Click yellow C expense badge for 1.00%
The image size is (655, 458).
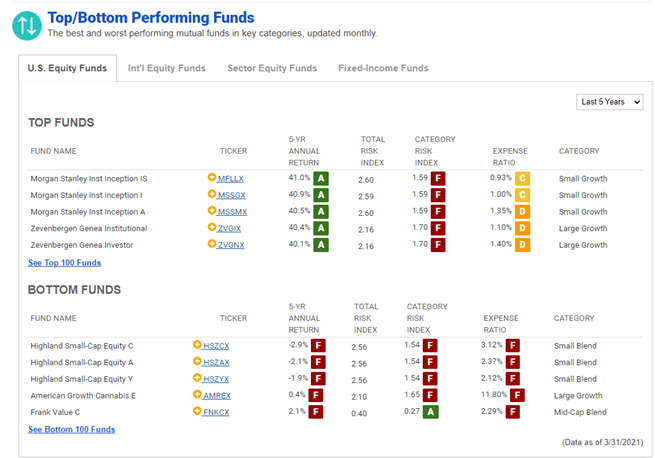522,195
